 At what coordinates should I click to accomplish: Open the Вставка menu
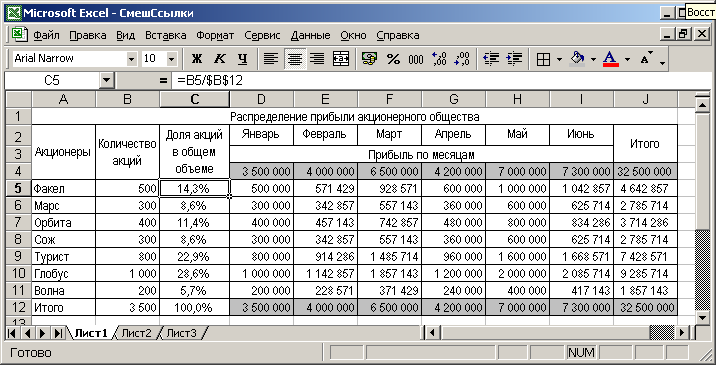point(166,35)
